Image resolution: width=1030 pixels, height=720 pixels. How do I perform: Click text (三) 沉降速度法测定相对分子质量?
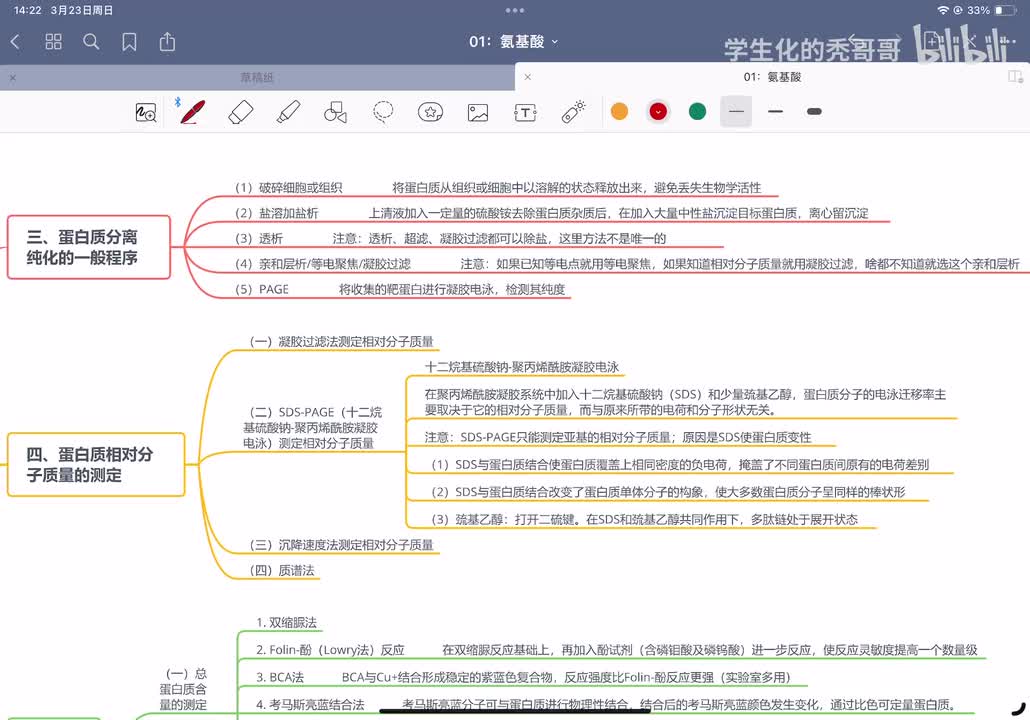point(342,545)
